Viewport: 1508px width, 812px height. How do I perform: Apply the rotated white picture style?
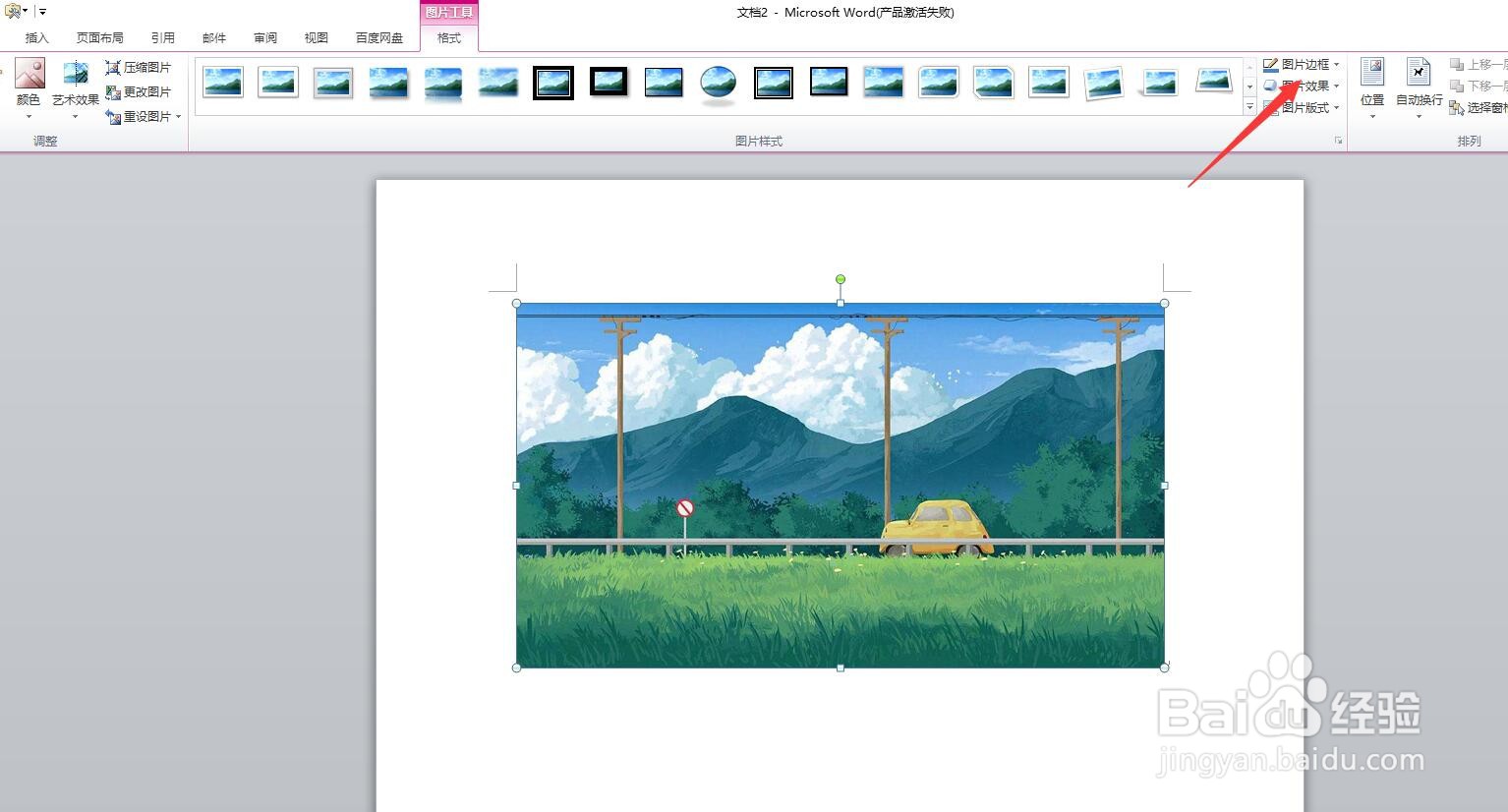coord(1104,83)
